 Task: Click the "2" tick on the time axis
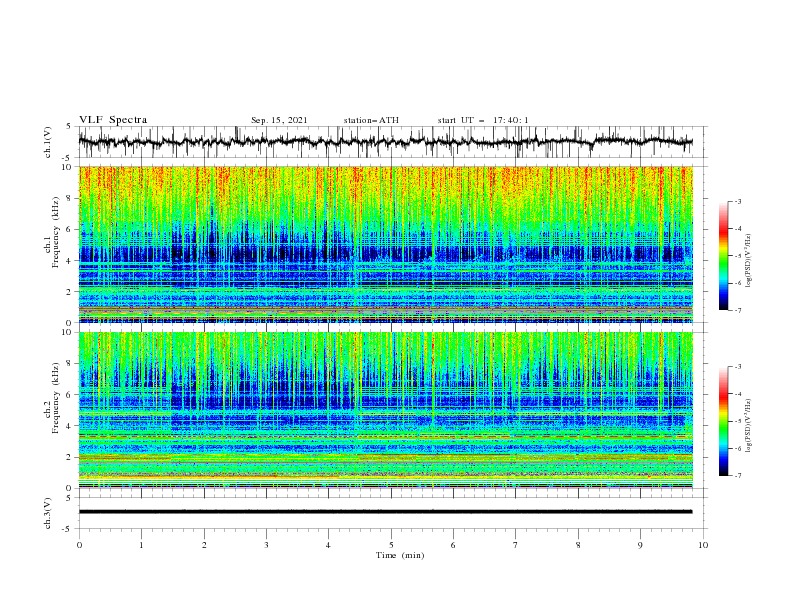point(204,545)
